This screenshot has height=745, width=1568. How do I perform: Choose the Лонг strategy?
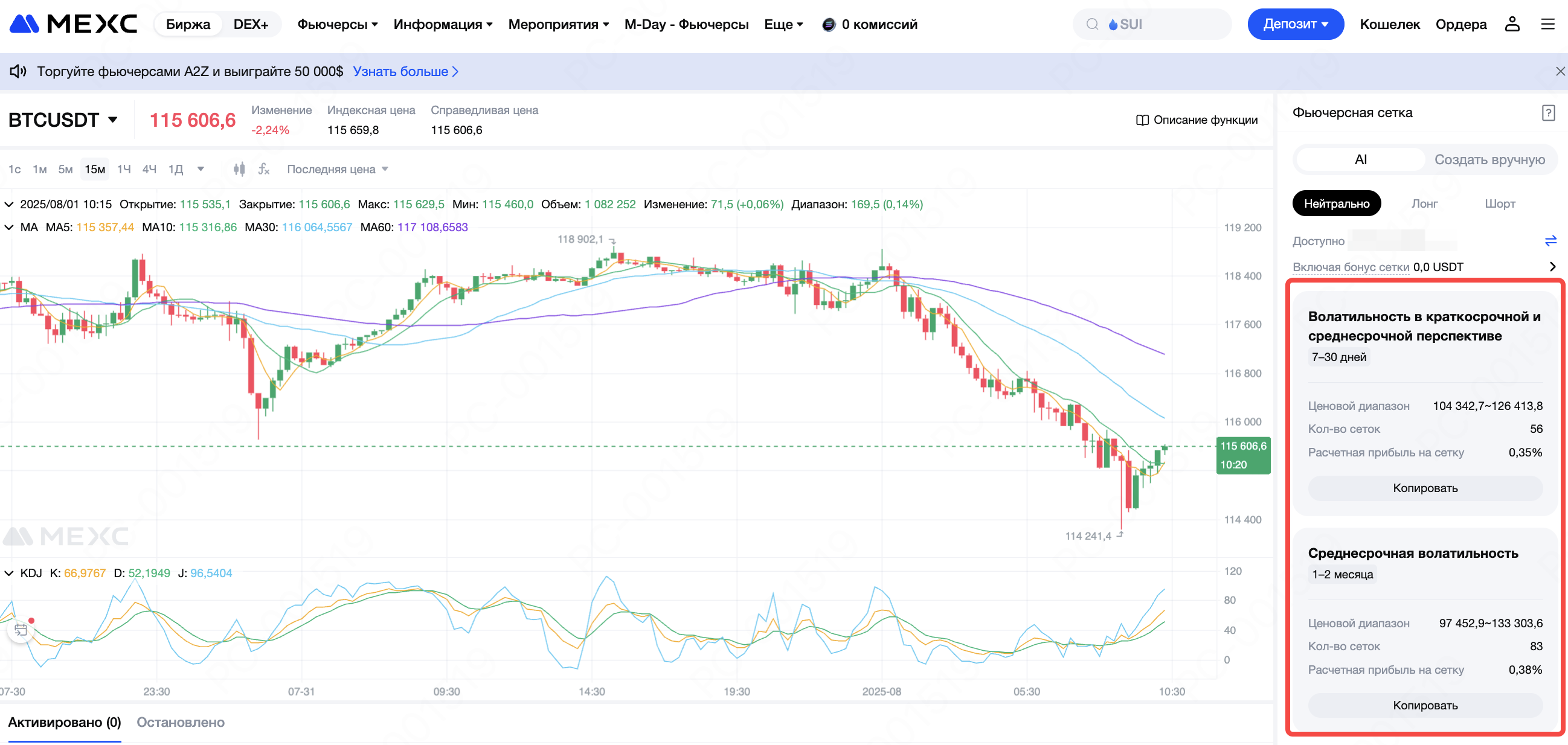[1424, 203]
